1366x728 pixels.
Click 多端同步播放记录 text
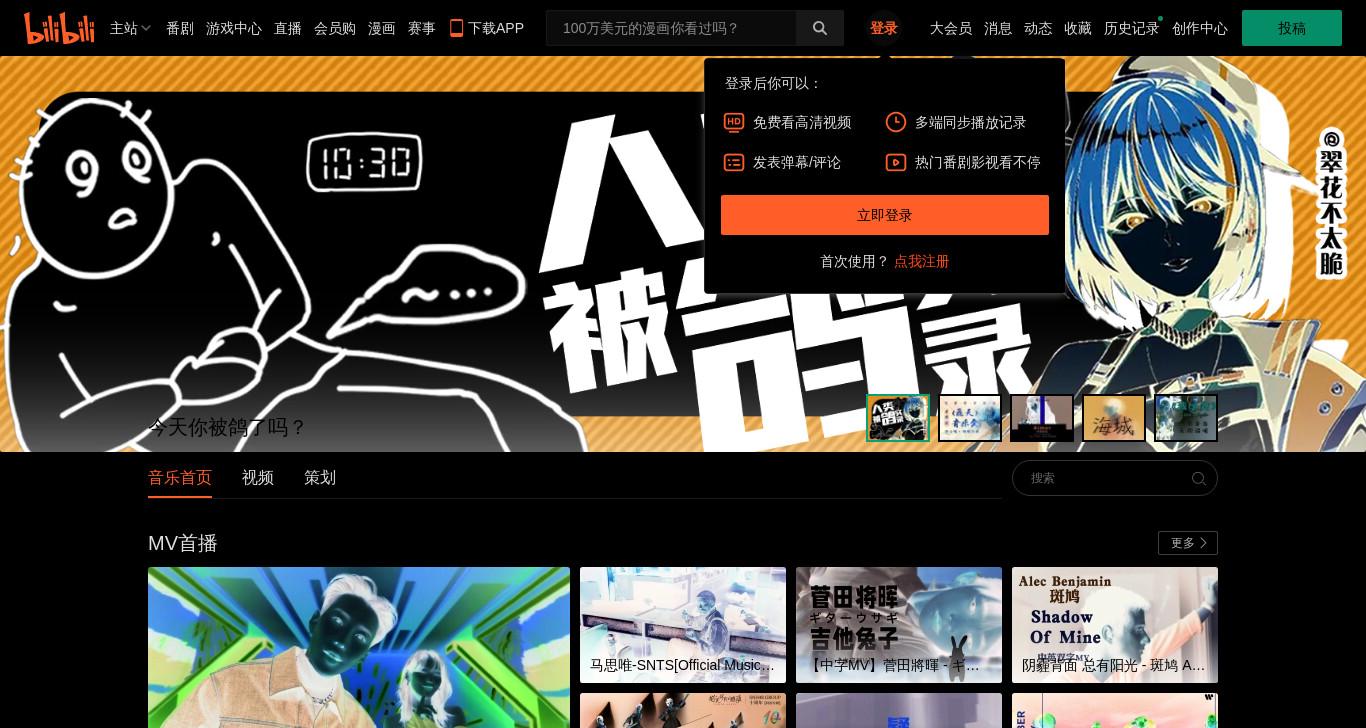tap(971, 122)
